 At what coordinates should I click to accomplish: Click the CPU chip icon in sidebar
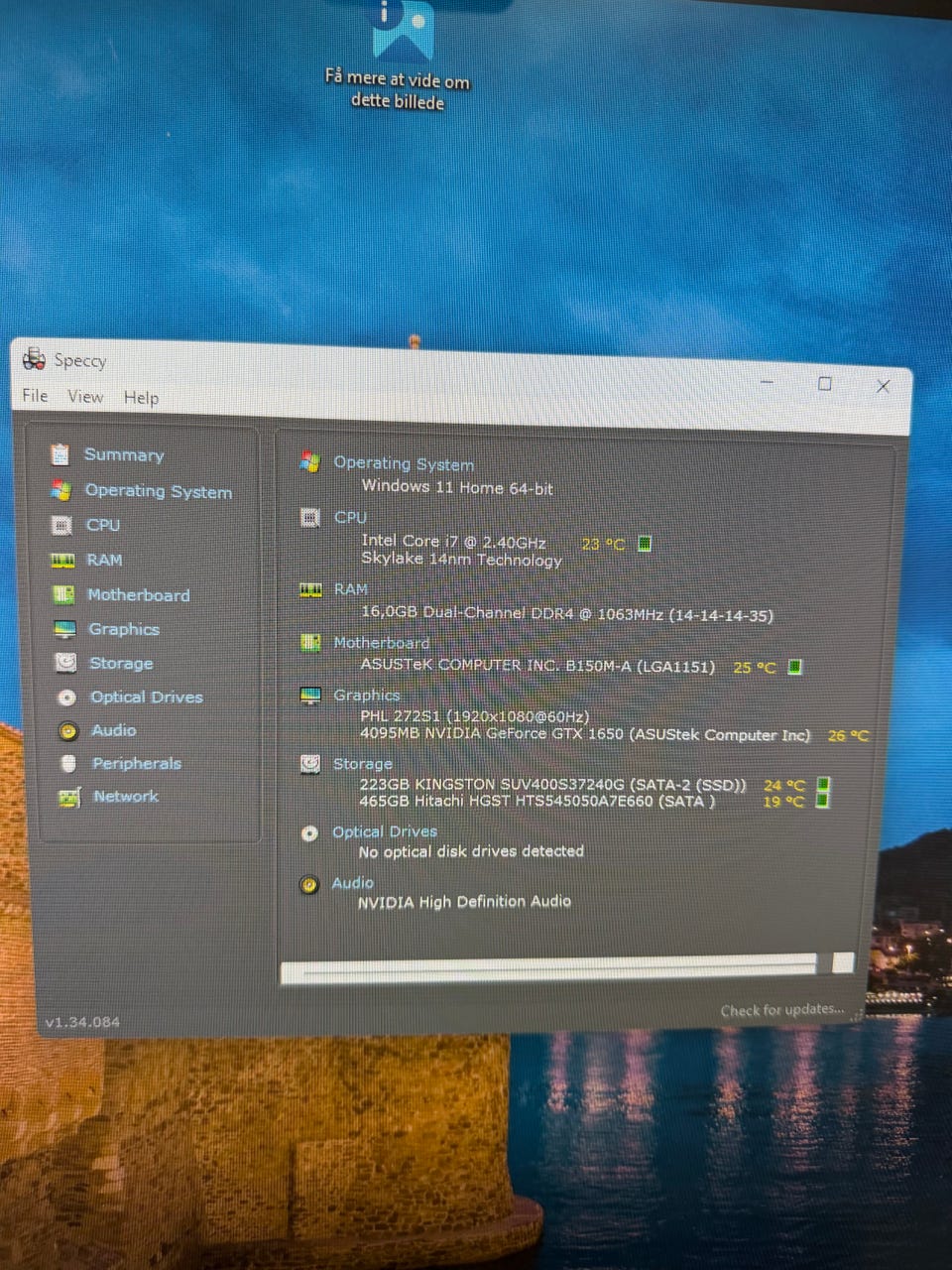pos(61,525)
